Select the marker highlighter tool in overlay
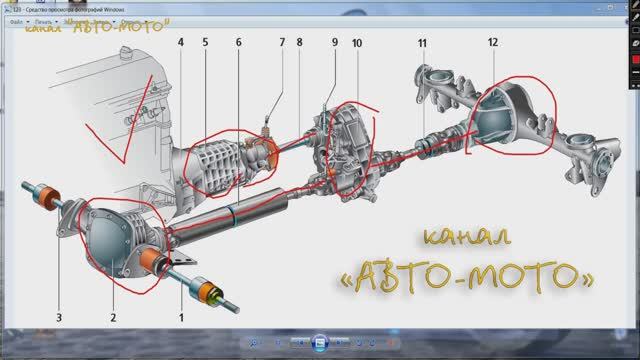Screen dimensions: 640x360 click(635, 17)
